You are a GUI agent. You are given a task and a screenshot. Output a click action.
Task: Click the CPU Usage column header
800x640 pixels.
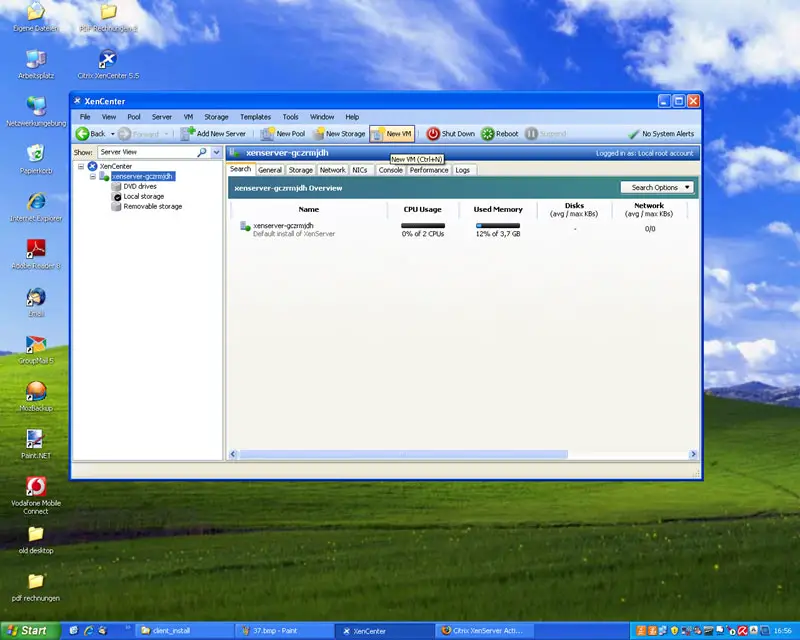[x=422, y=209]
